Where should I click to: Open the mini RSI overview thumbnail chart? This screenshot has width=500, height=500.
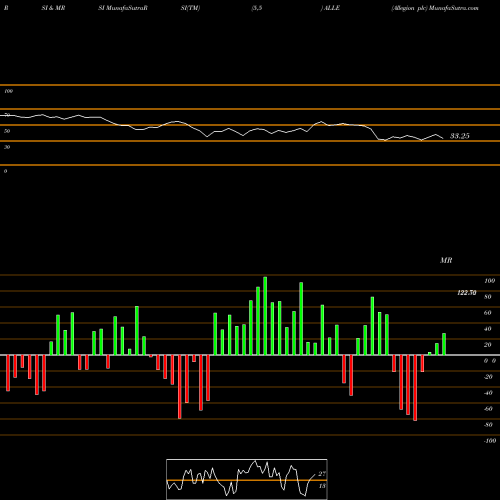click(247, 479)
